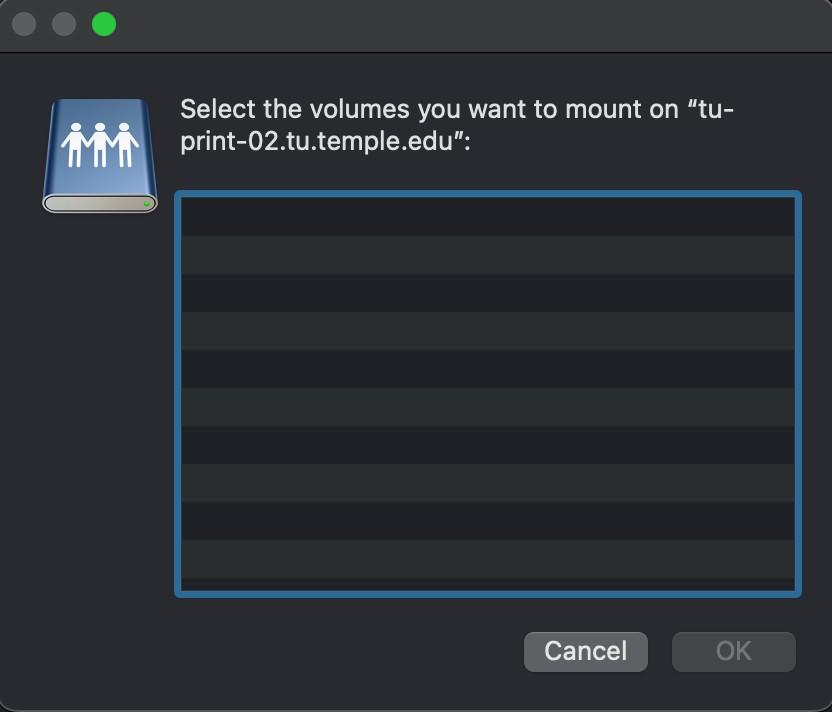Select the middle row of the volume list
832x712 pixels.
tap(487, 392)
